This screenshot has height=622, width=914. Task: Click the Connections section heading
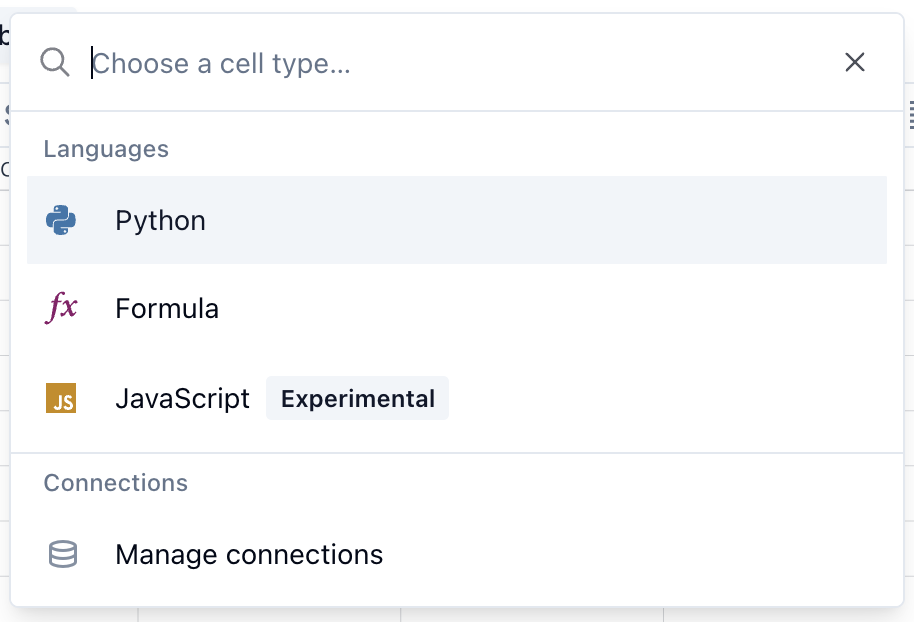click(x=116, y=483)
